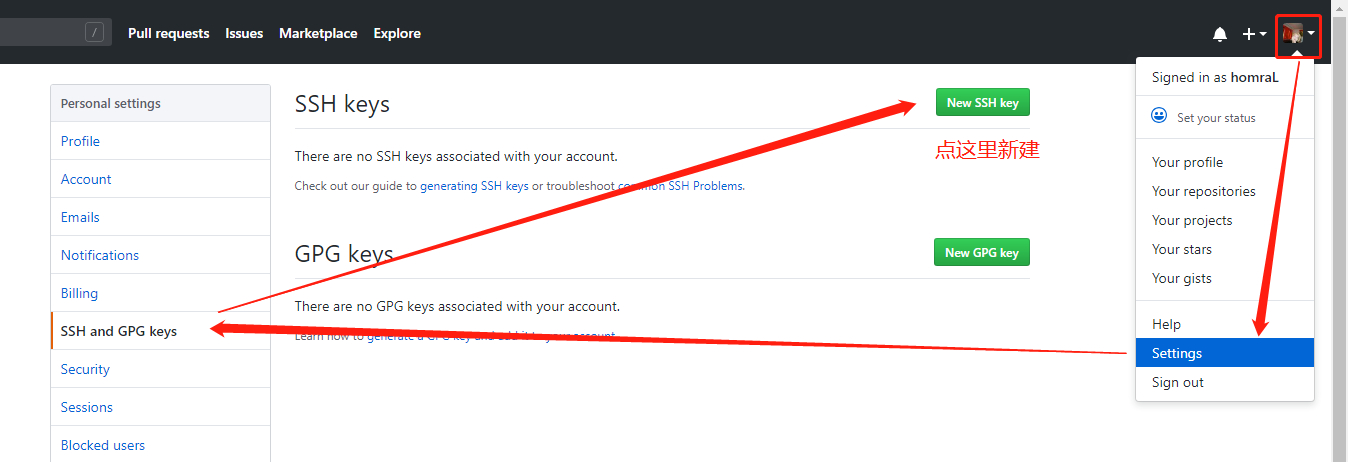The width and height of the screenshot is (1348, 462).
Task: Click the search box slash field
Action: (50, 33)
